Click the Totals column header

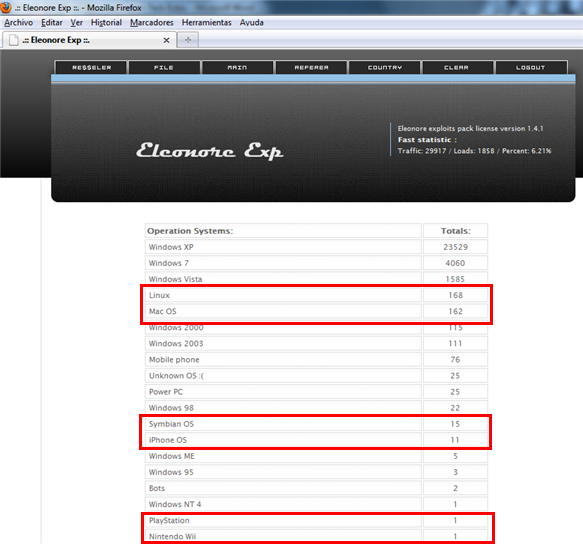click(x=455, y=231)
